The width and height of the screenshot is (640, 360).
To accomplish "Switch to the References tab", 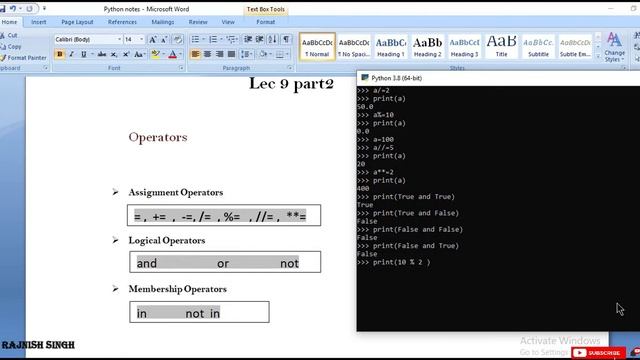I will [x=122, y=22].
